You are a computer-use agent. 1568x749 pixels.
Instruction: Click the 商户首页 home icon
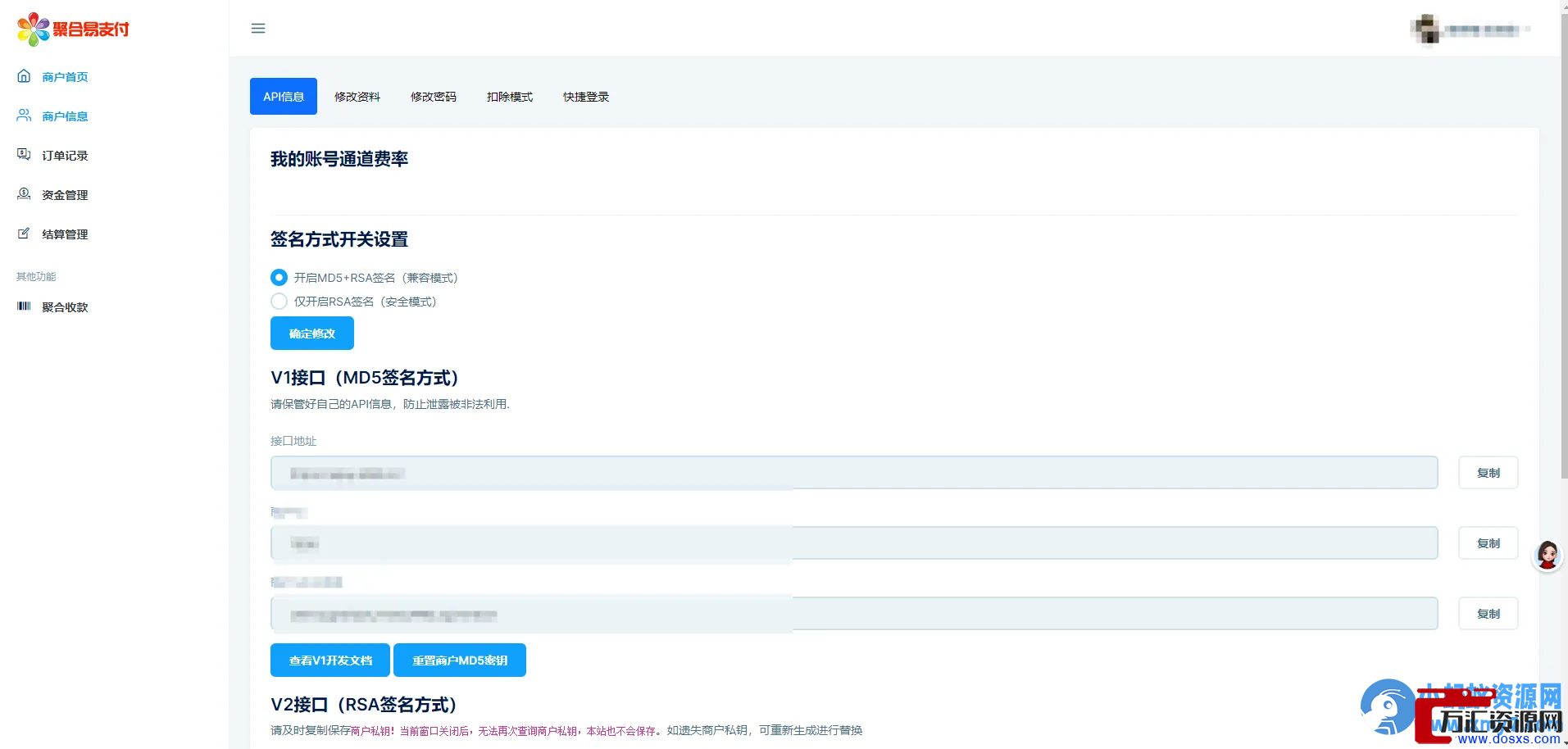(24, 76)
